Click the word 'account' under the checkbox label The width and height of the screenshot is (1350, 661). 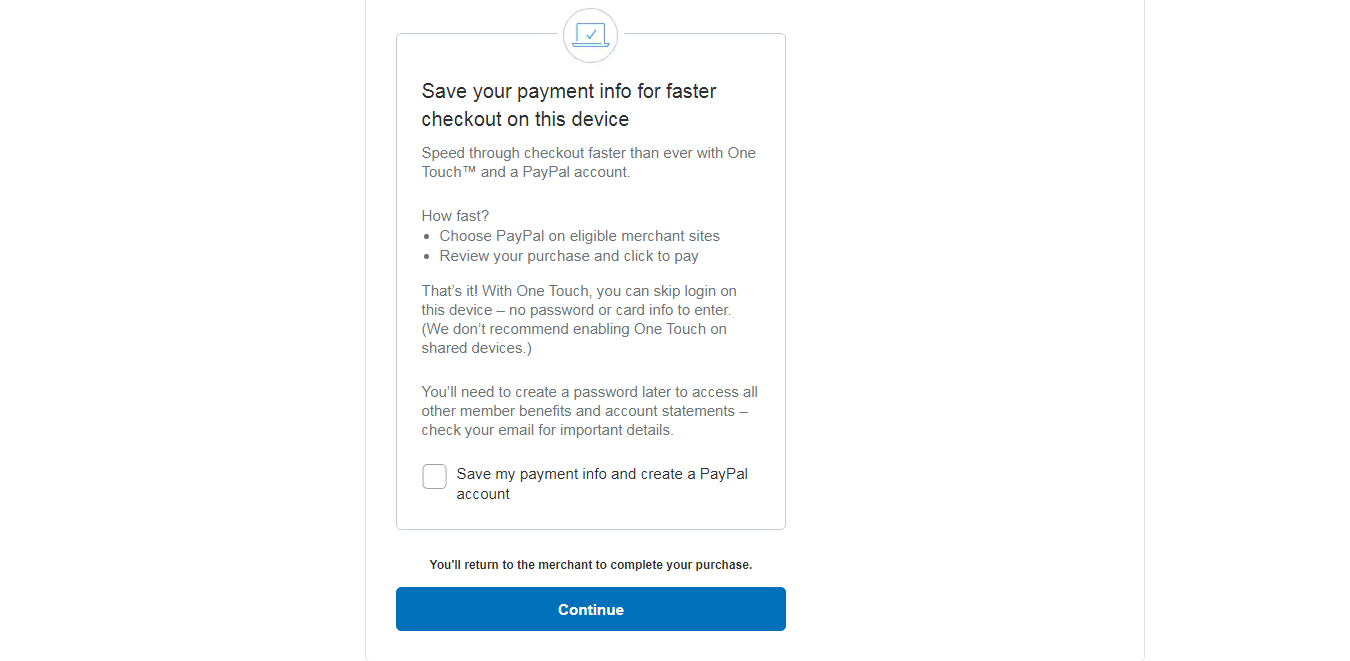click(x=483, y=494)
